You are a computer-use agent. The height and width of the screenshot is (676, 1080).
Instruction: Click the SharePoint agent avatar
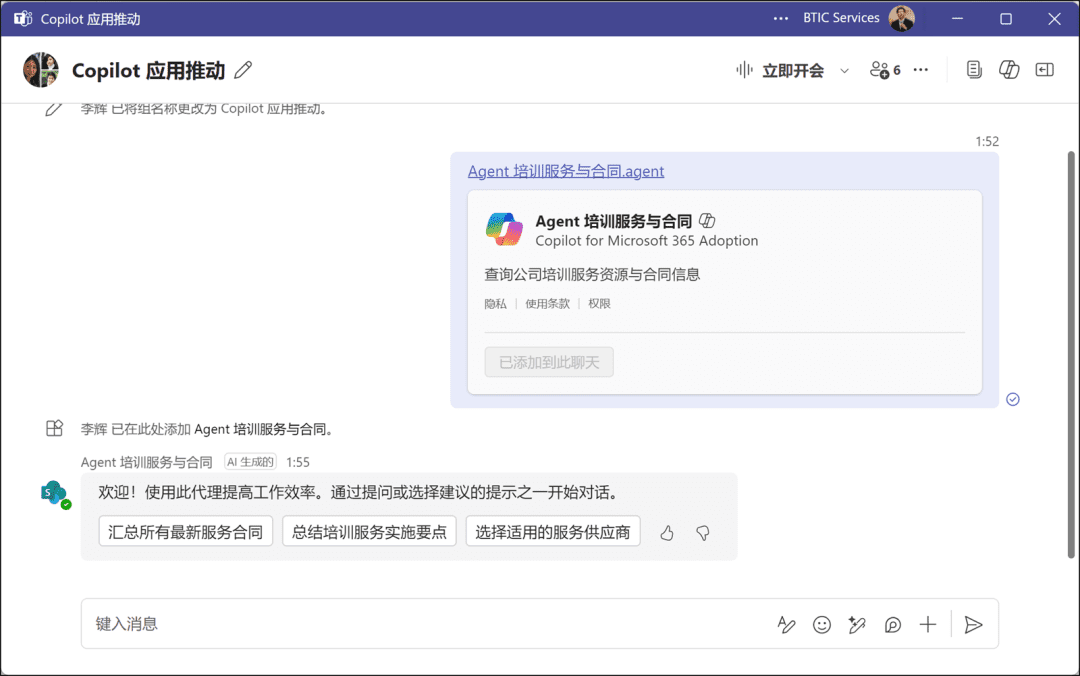click(55, 494)
